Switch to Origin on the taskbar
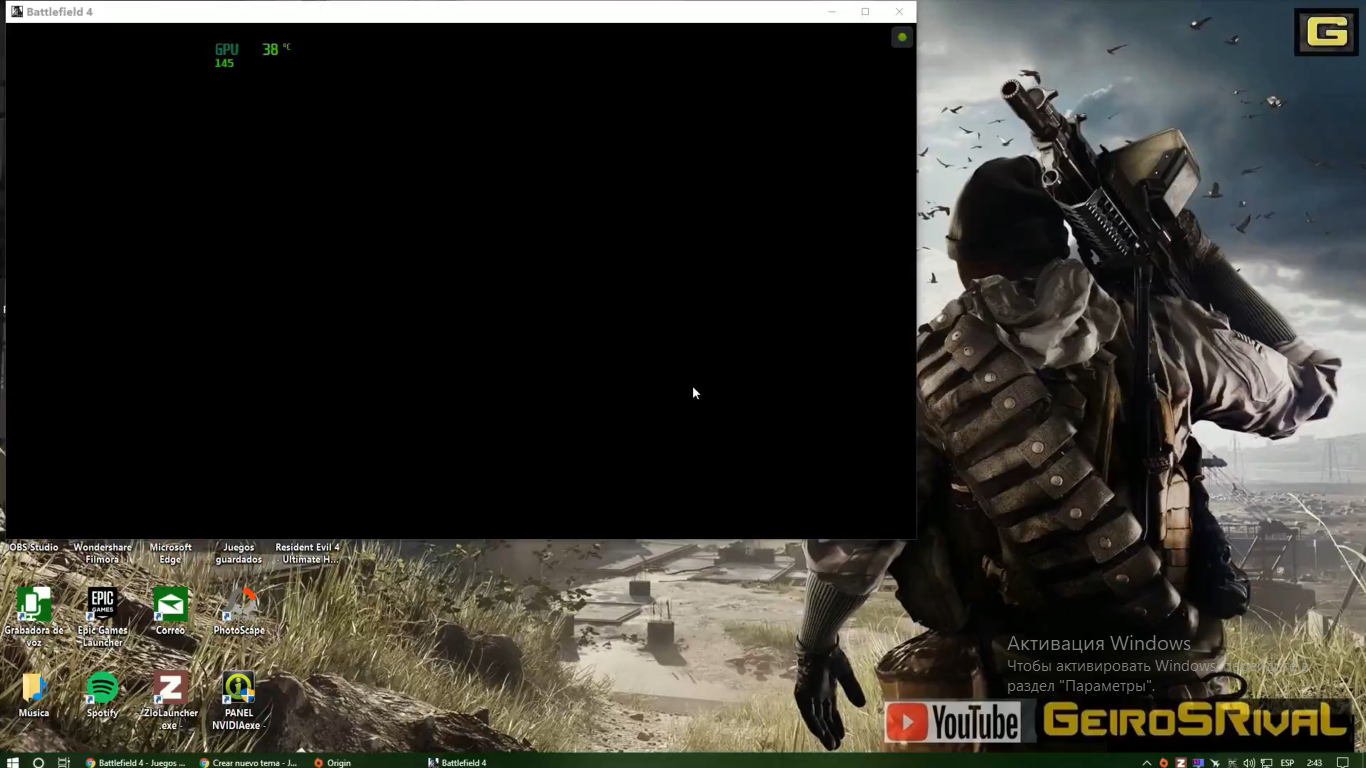 [x=333, y=762]
